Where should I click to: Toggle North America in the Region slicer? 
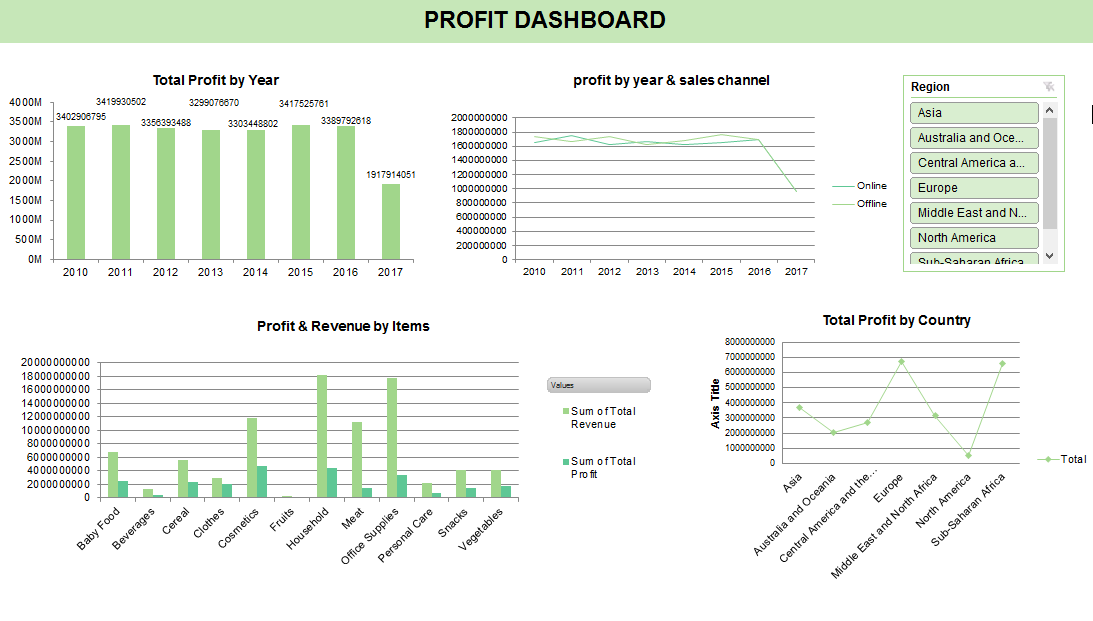click(974, 237)
